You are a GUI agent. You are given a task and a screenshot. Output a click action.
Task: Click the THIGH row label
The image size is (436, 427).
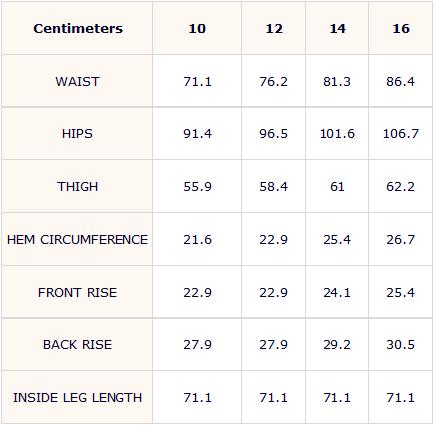77,186
